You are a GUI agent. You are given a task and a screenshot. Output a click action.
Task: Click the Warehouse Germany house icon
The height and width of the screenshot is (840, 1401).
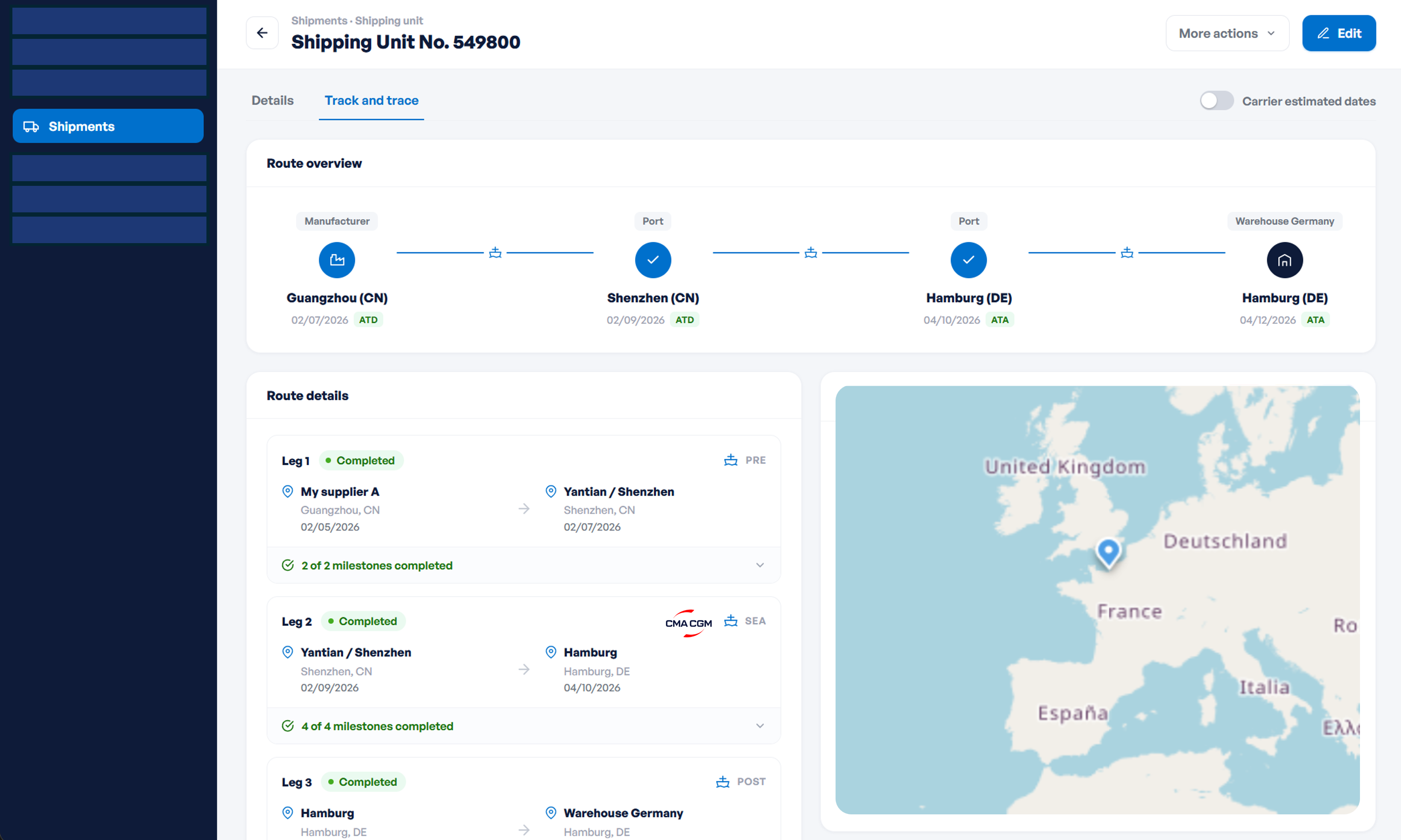[1284, 260]
